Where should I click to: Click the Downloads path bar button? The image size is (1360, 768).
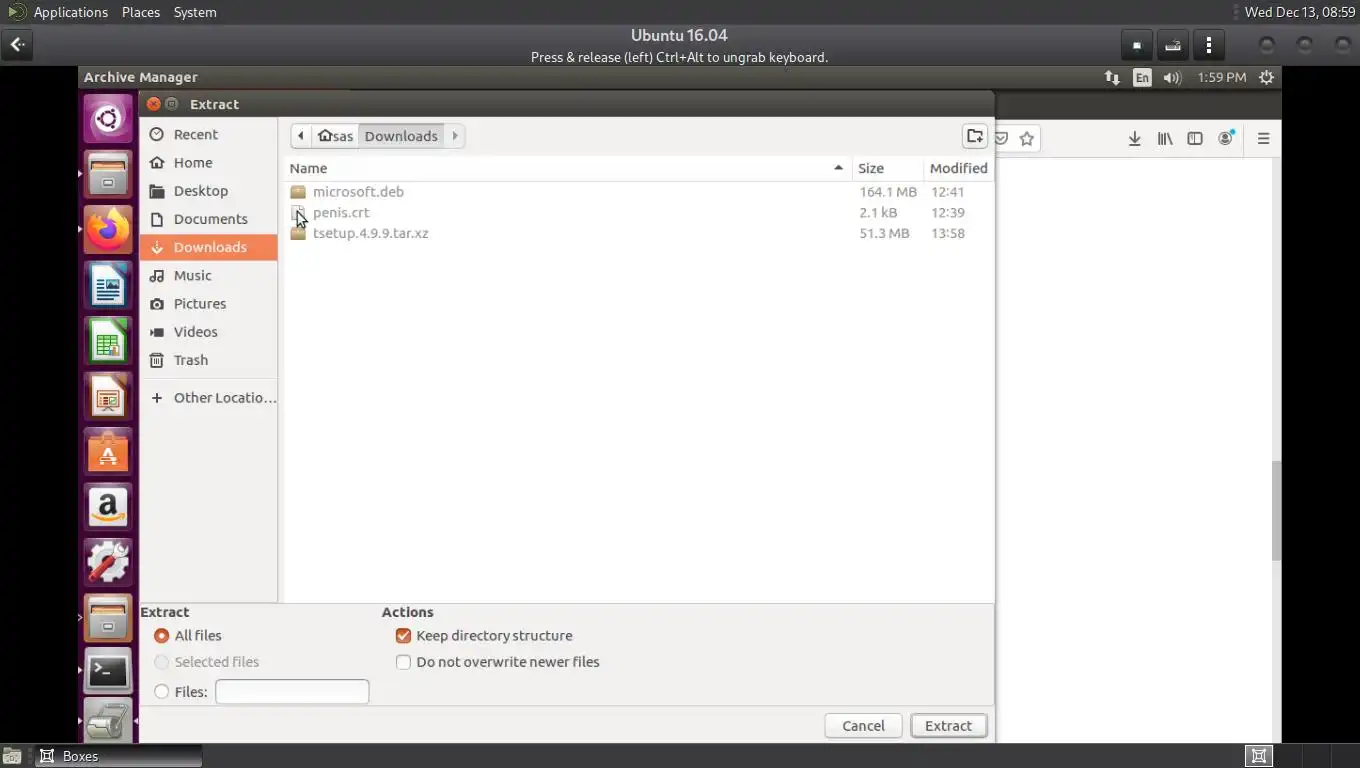pos(401,136)
